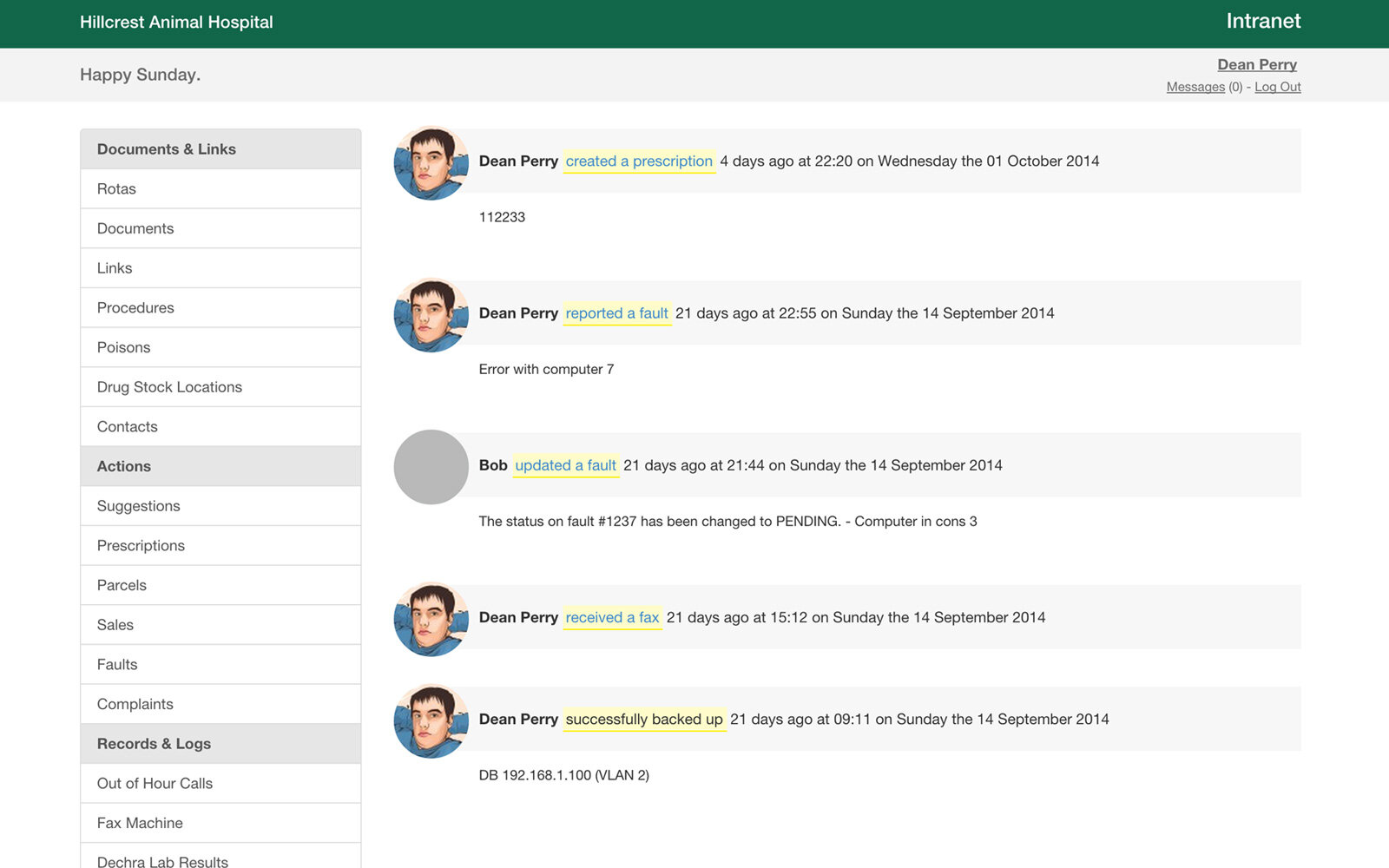Open Prescriptions in the sidebar
The width and height of the screenshot is (1389, 868).
(x=221, y=546)
